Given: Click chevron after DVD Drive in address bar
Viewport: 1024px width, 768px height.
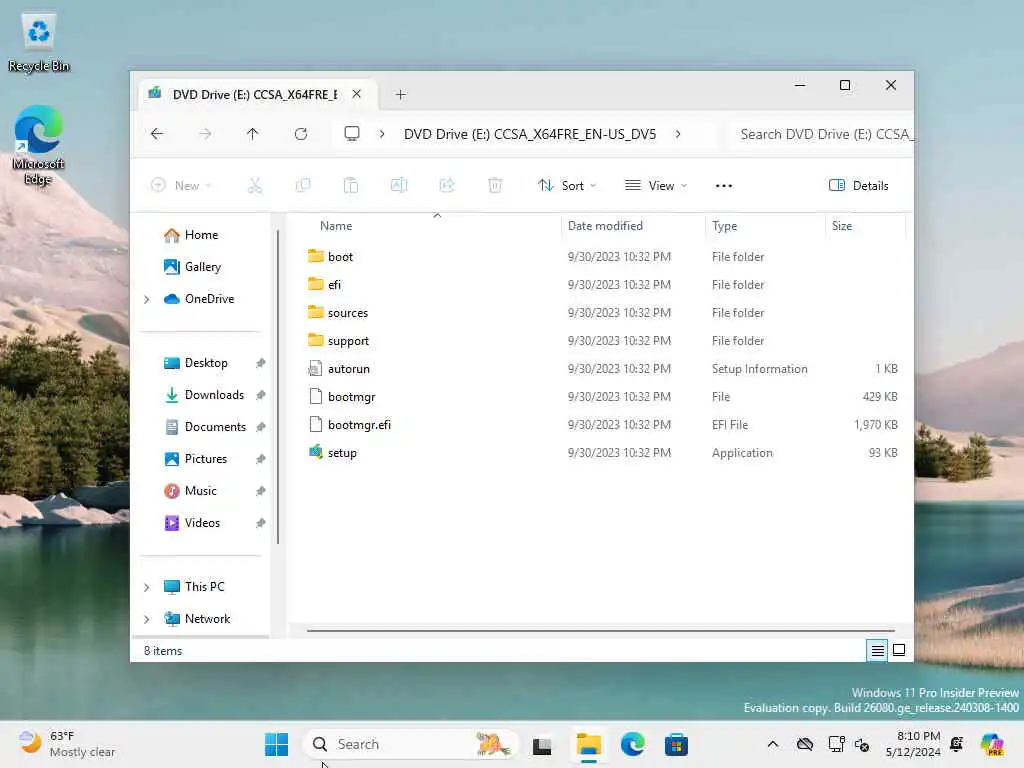Looking at the screenshot, I should point(678,134).
